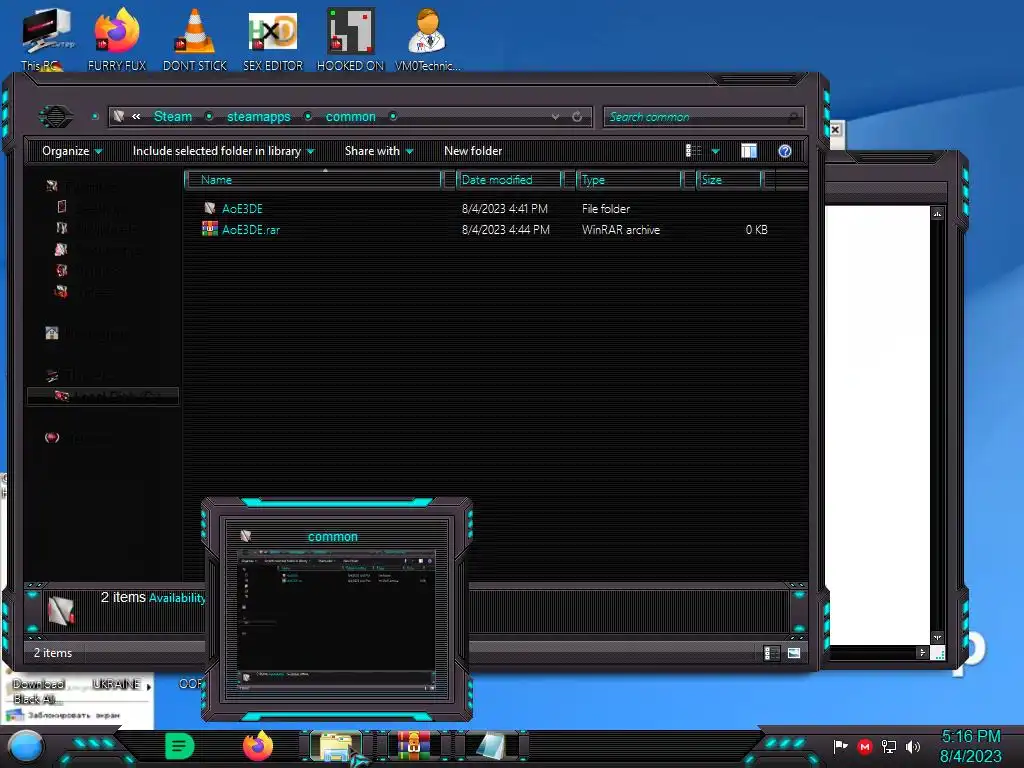Click the double-chevron before Steam in breadcrumb

click(x=136, y=116)
